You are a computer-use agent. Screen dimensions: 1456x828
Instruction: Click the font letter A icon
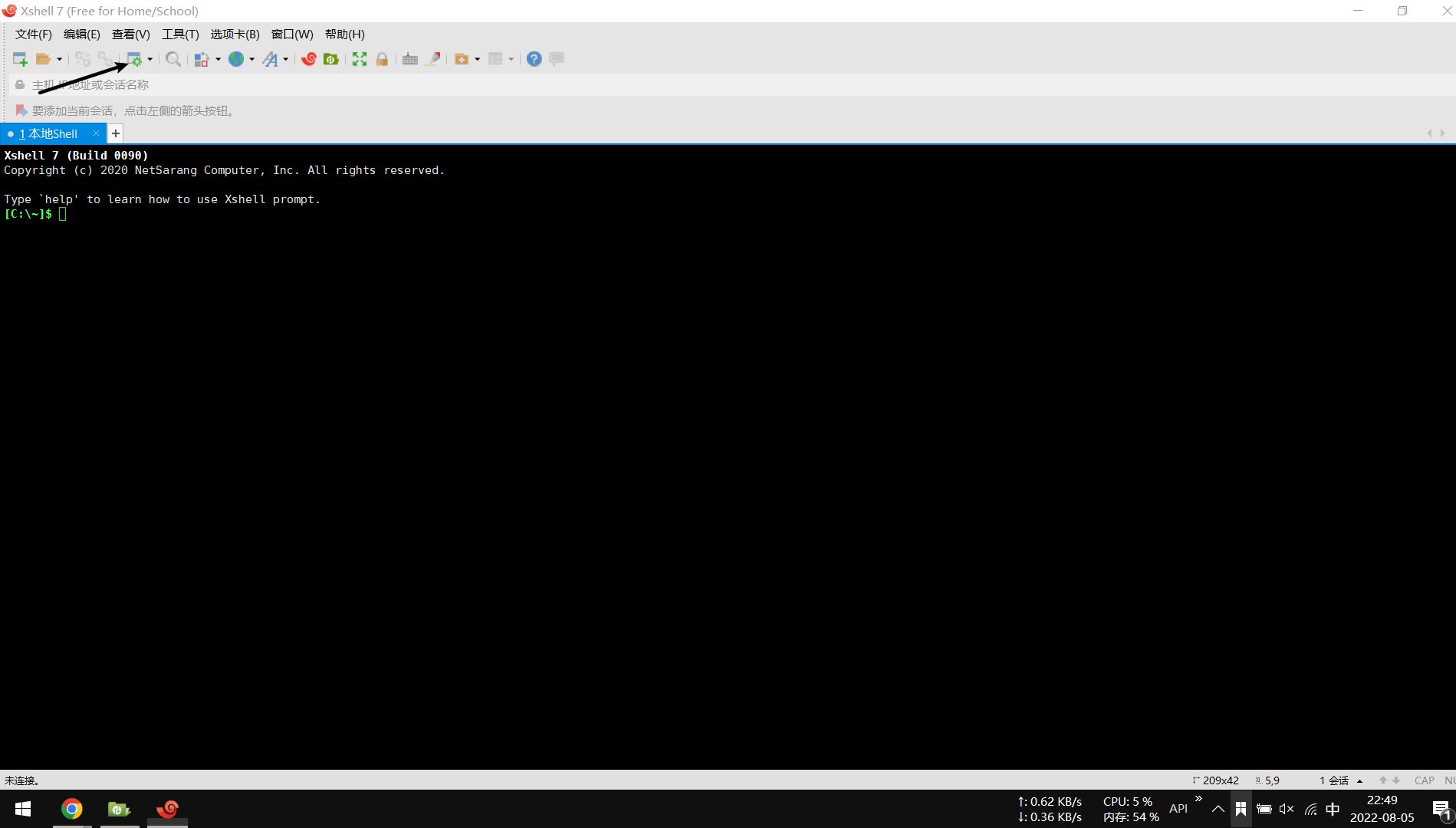click(270, 59)
